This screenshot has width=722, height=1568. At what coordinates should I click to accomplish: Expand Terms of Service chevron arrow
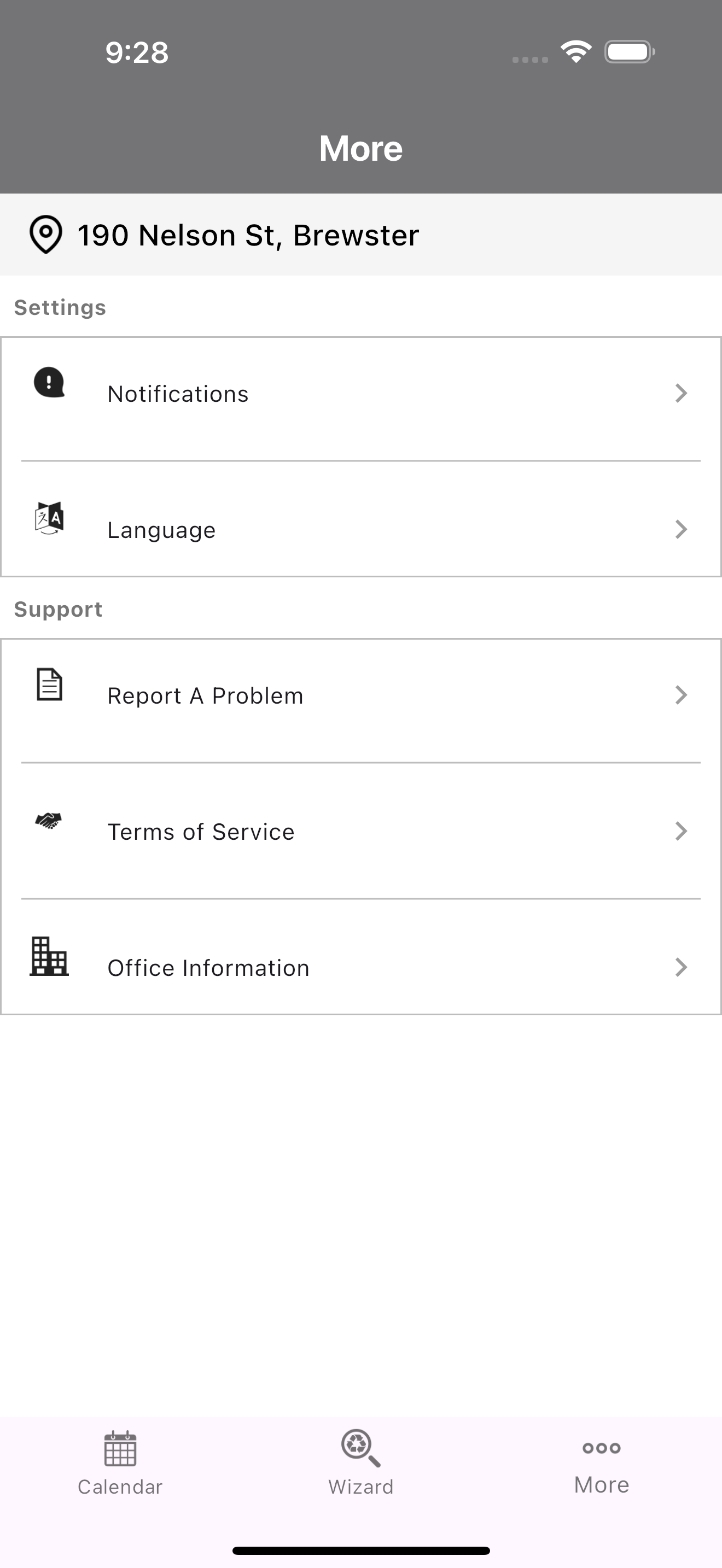click(x=681, y=832)
